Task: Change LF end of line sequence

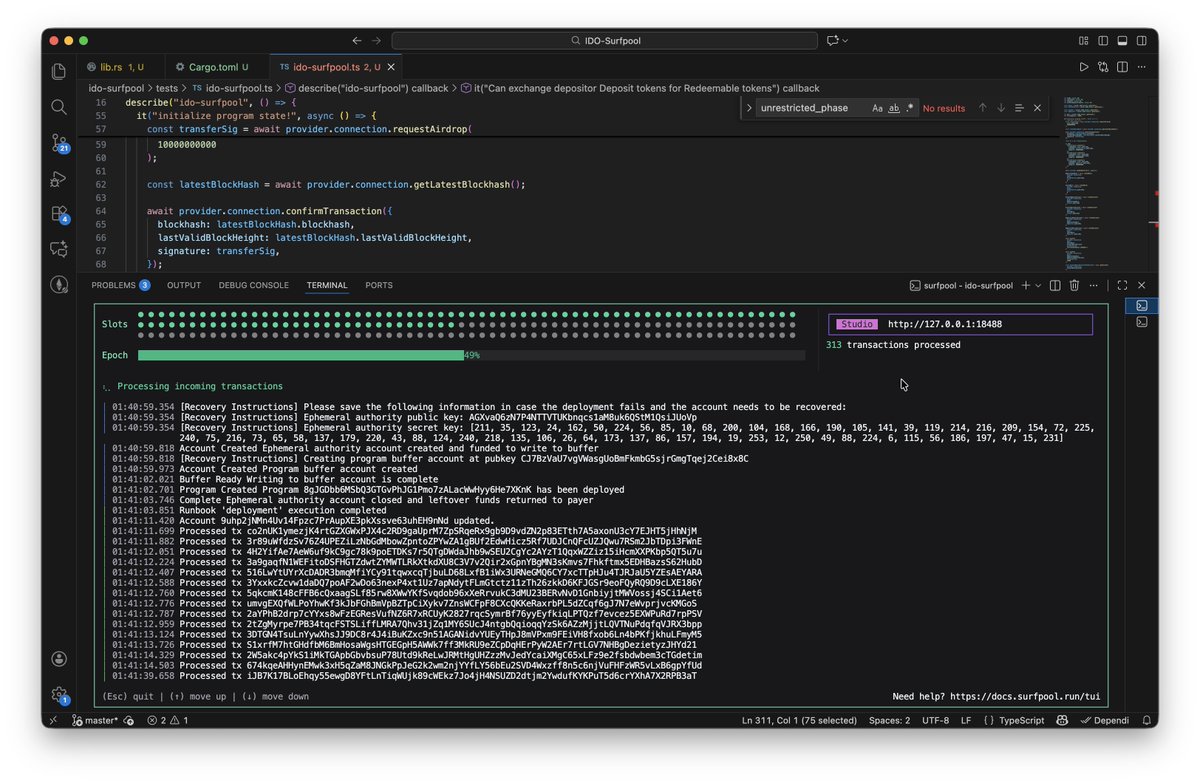Action: [966, 720]
